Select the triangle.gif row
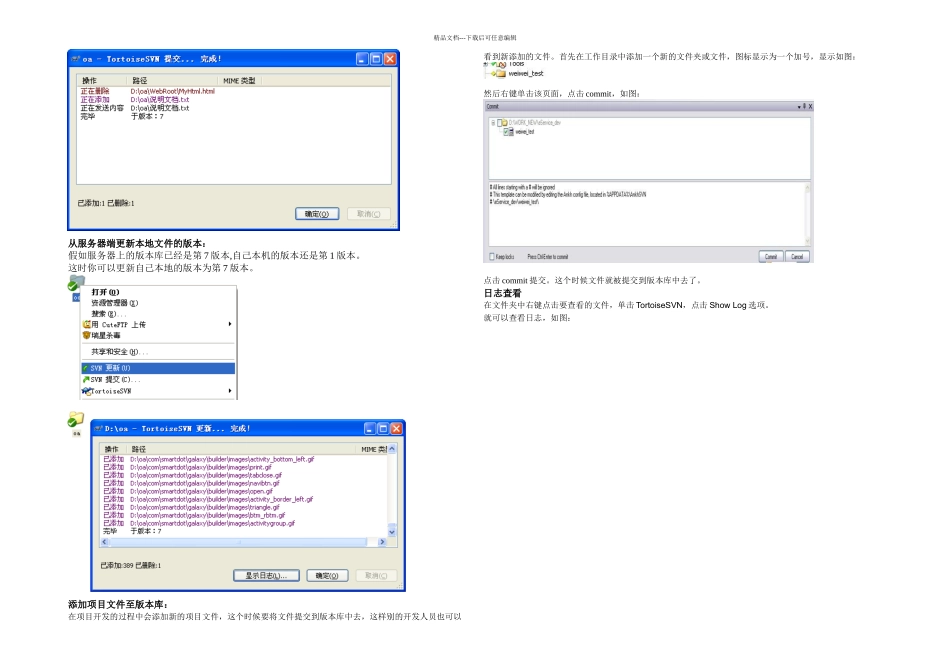 (x=191, y=507)
